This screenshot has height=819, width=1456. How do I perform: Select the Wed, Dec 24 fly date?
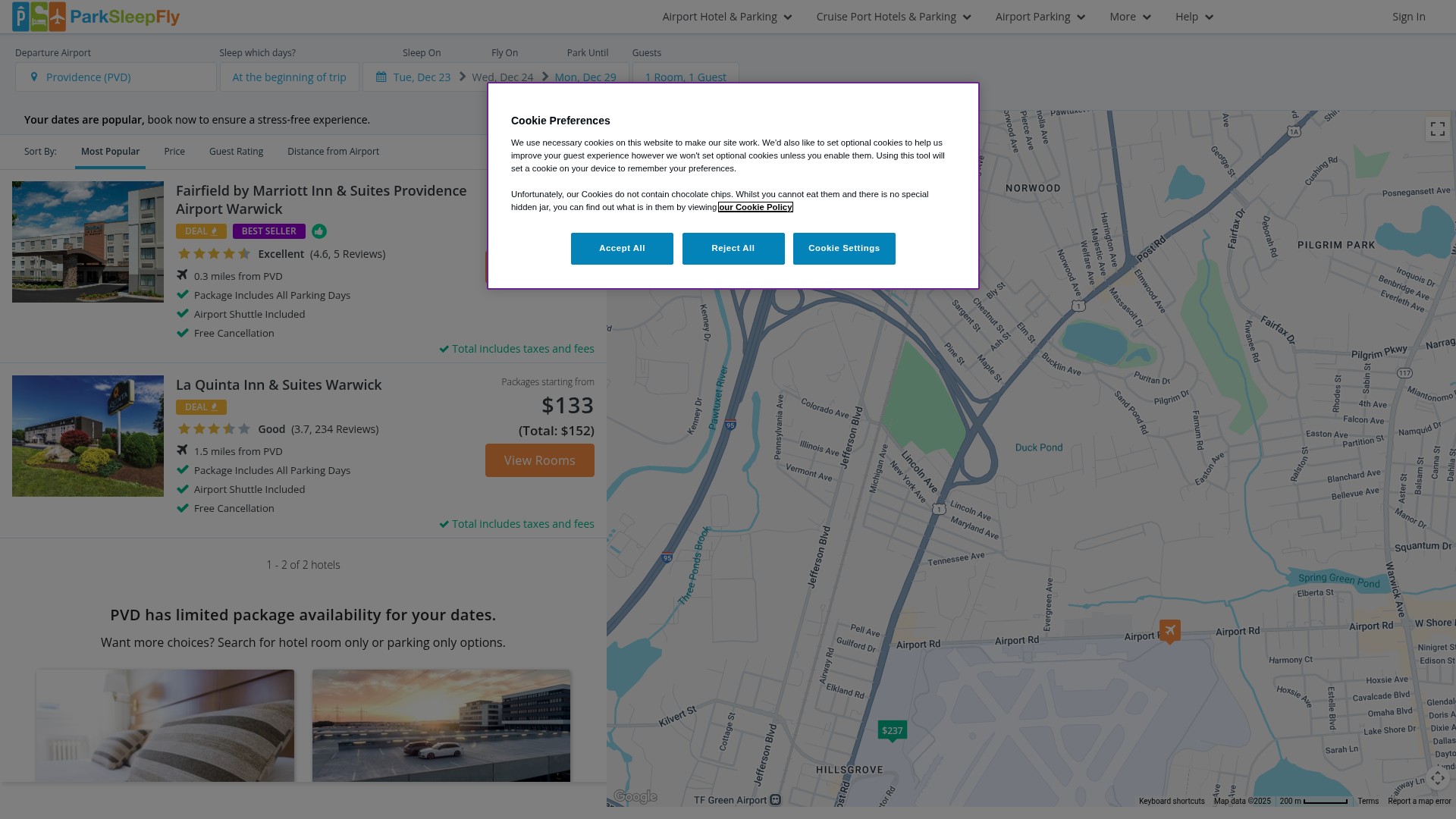(x=502, y=77)
